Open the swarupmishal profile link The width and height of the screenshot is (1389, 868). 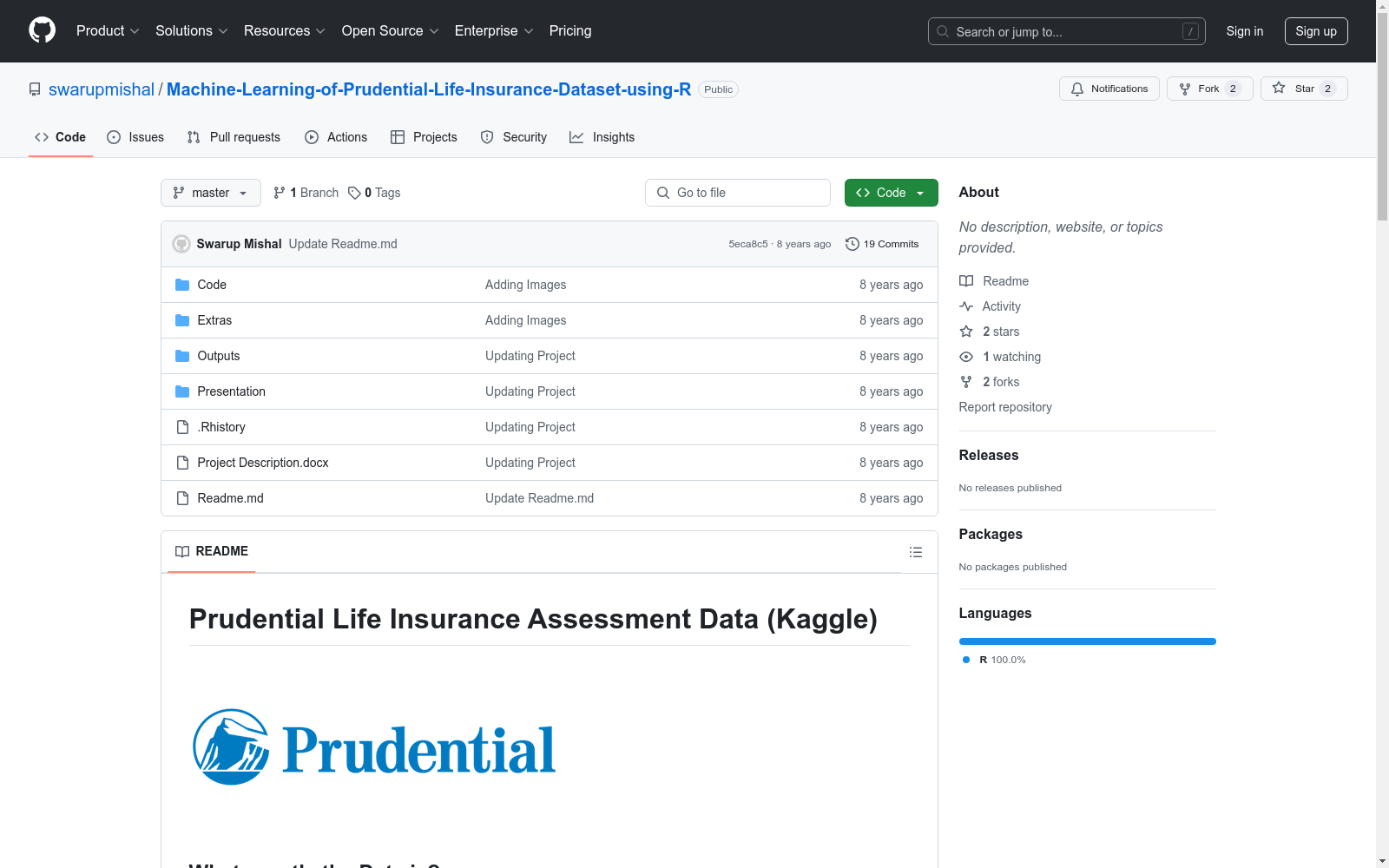pyautogui.click(x=102, y=89)
